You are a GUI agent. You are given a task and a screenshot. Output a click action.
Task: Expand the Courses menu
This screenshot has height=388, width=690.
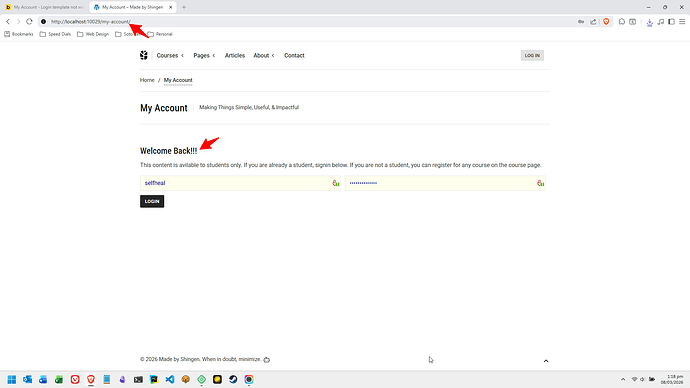click(x=170, y=55)
